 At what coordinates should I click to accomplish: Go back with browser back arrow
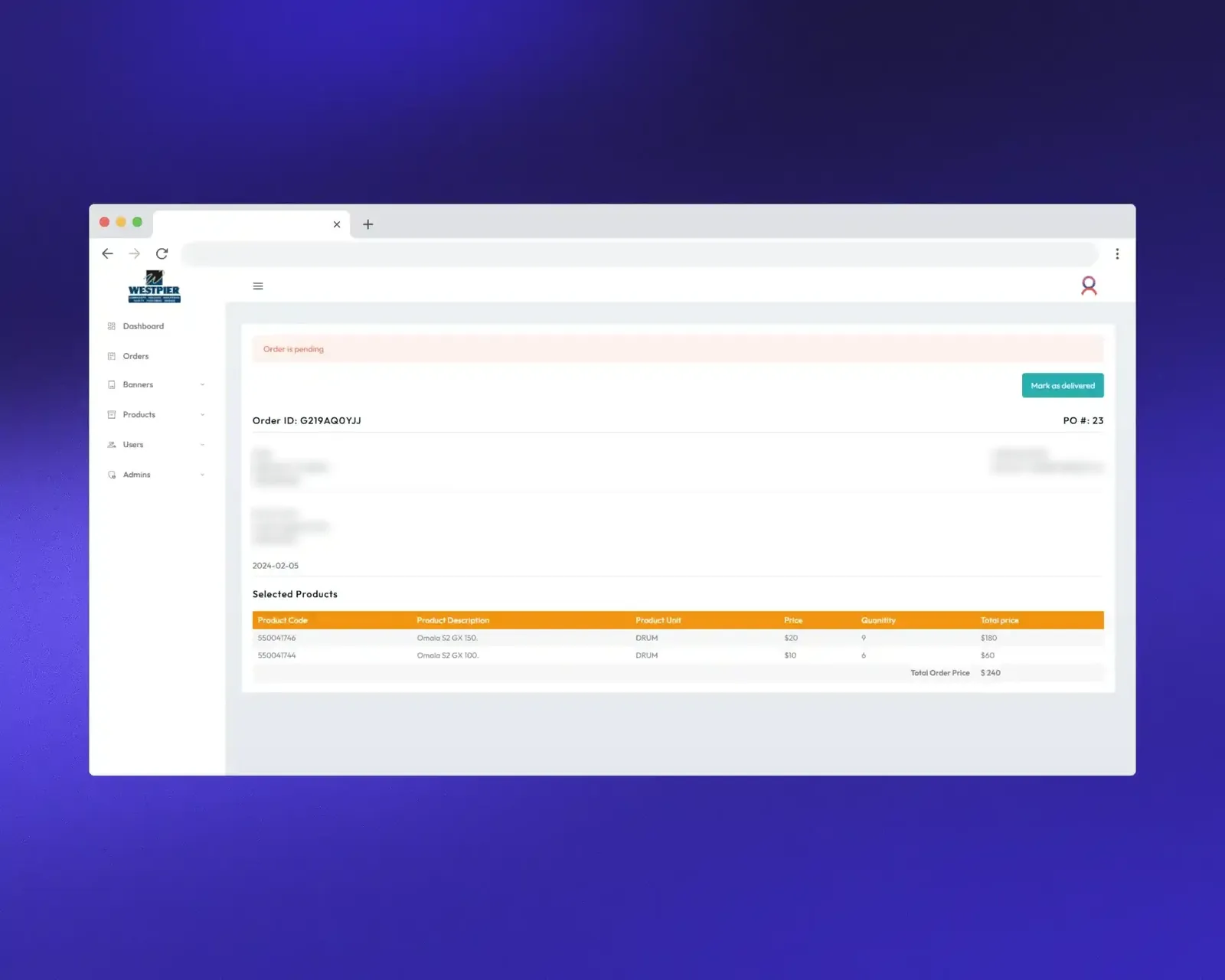click(x=107, y=253)
